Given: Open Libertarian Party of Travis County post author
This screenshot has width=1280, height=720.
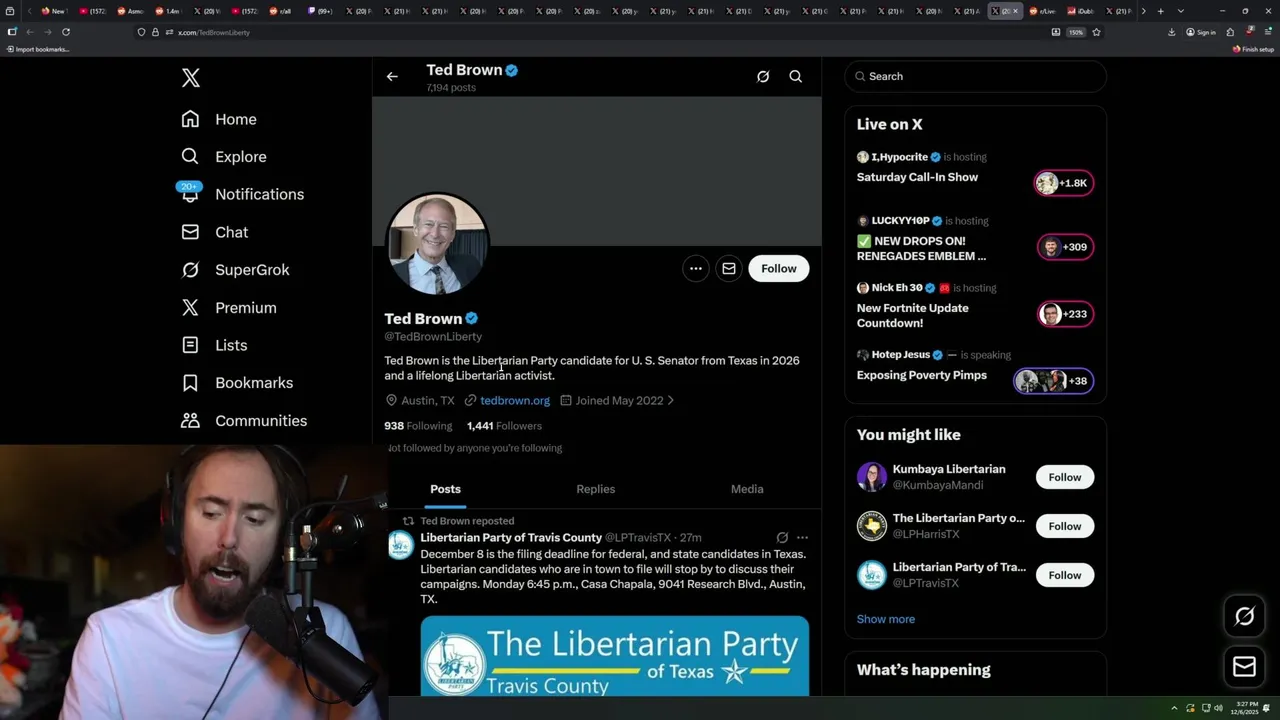Looking at the screenshot, I should click(511, 538).
